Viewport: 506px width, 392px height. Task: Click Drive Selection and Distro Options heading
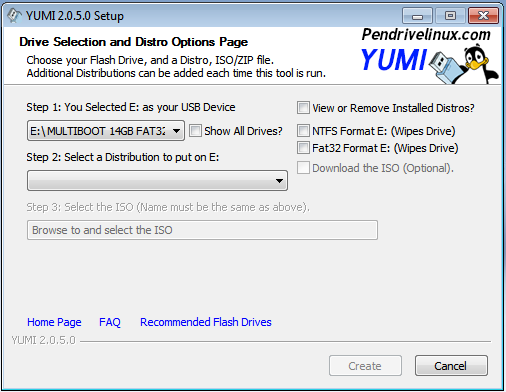133,42
